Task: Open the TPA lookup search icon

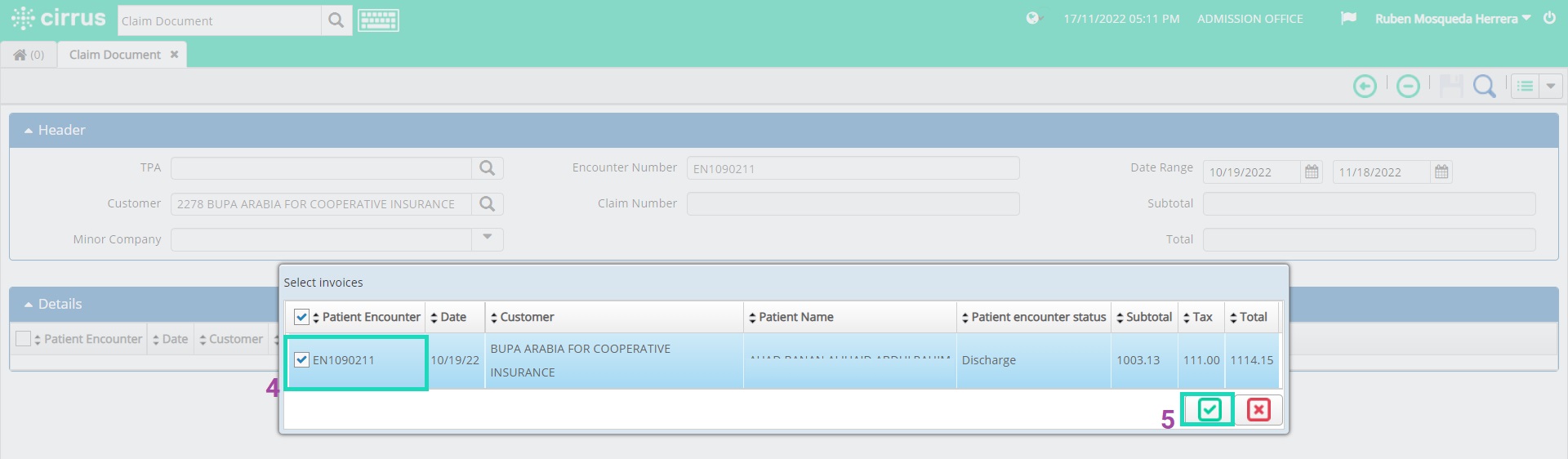Action: point(488,168)
